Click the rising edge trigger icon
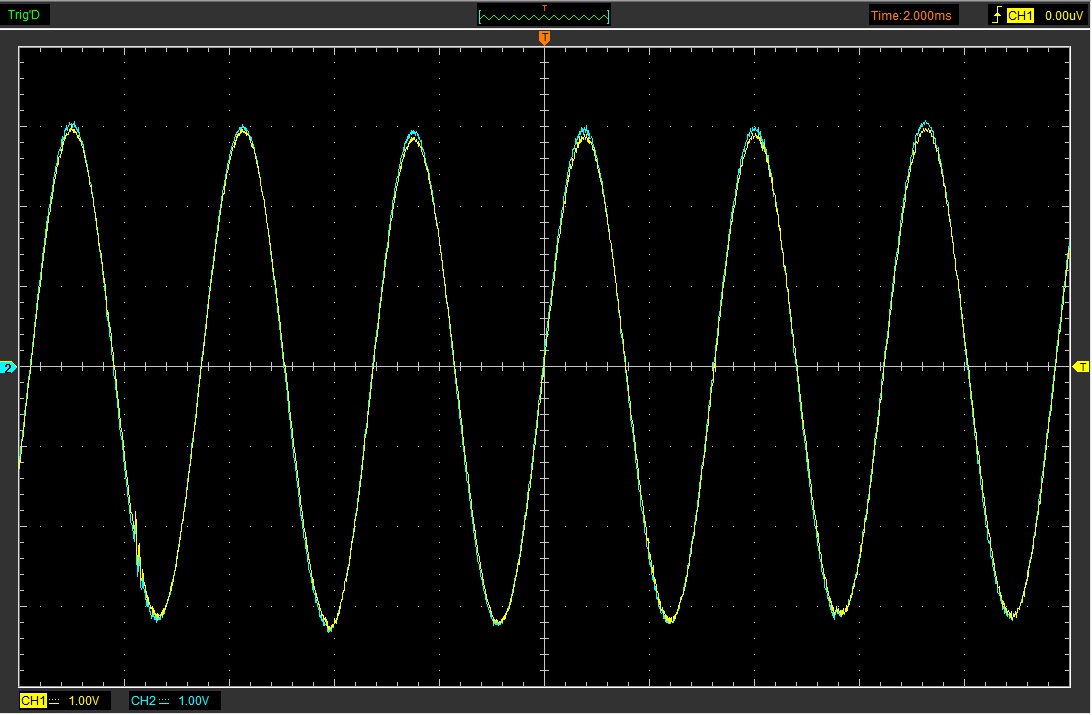The image size is (1092, 715). (x=996, y=15)
